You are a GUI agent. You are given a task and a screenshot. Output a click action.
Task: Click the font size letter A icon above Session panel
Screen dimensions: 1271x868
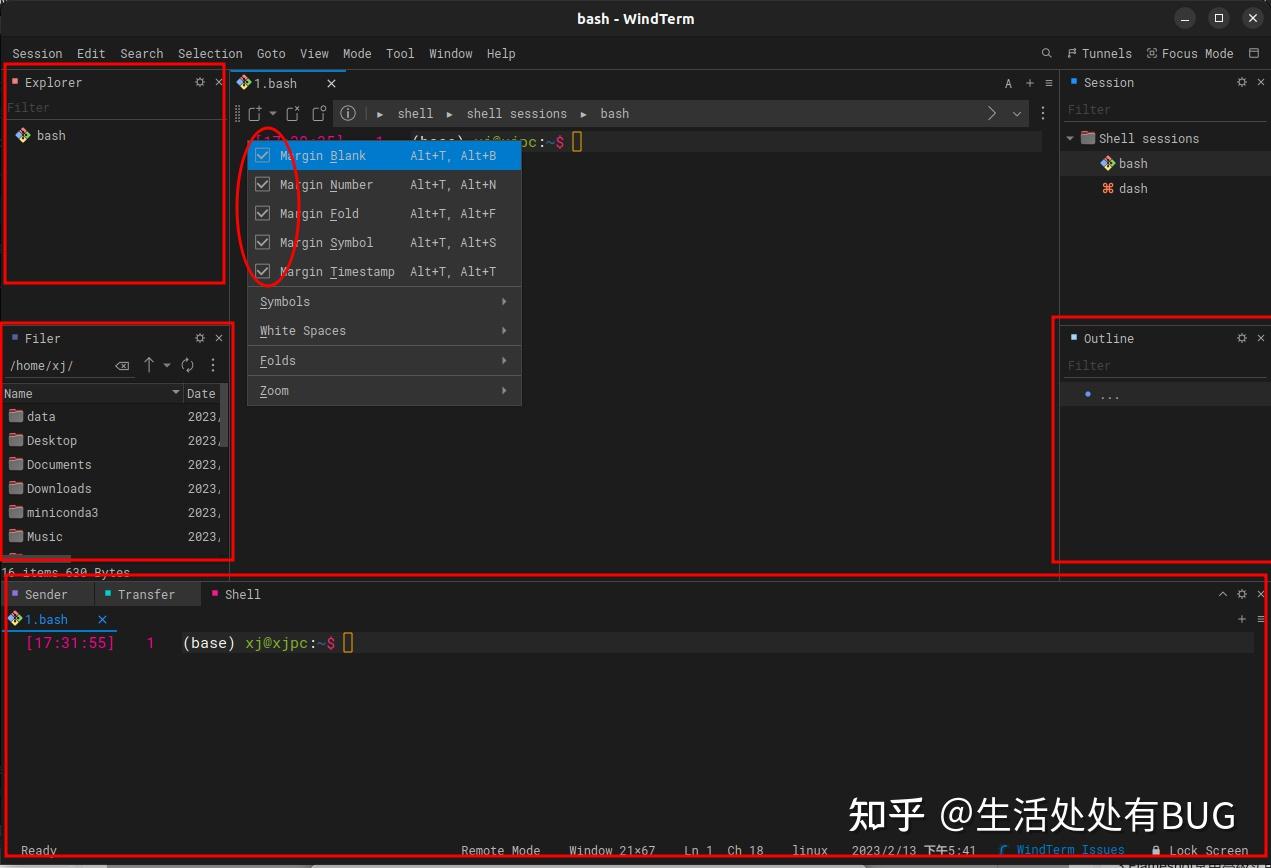pos(1008,83)
